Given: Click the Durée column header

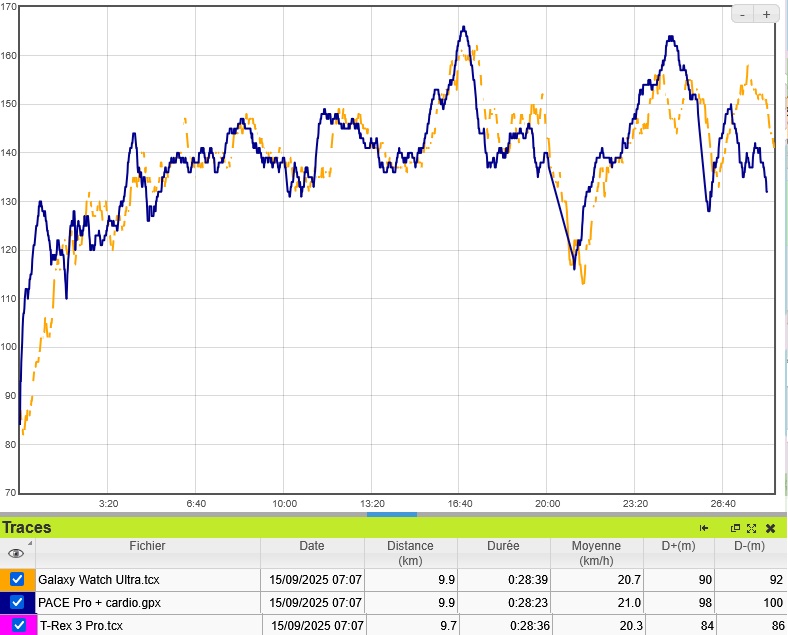Looking at the screenshot, I should click(x=504, y=546).
